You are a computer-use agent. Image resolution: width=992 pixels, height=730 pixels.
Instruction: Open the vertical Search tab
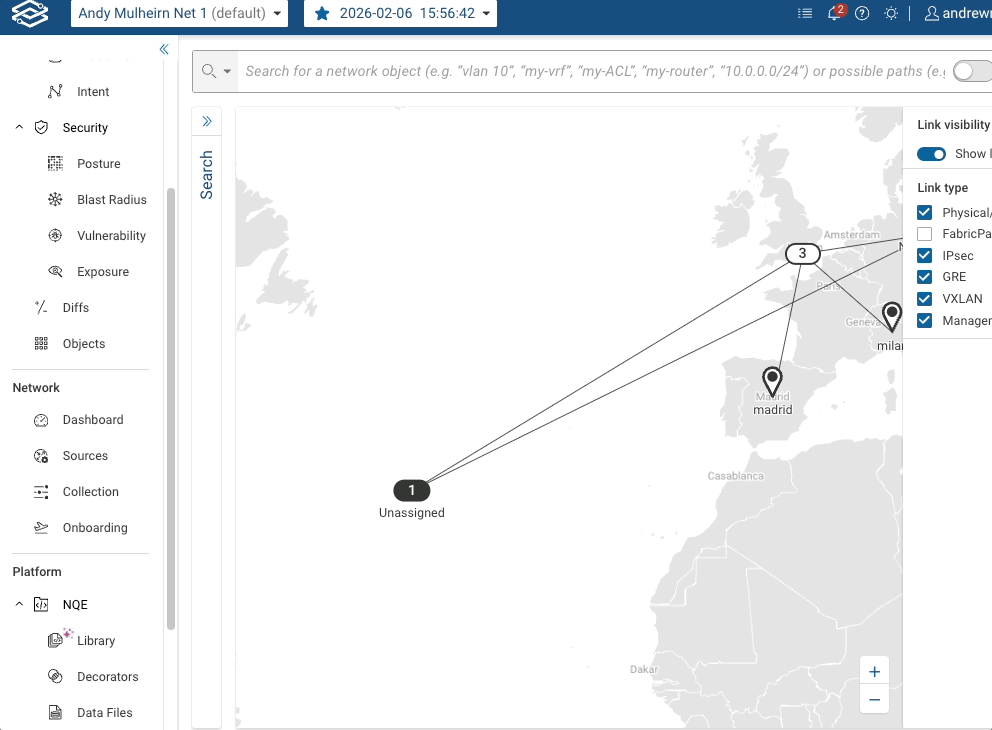point(206,175)
